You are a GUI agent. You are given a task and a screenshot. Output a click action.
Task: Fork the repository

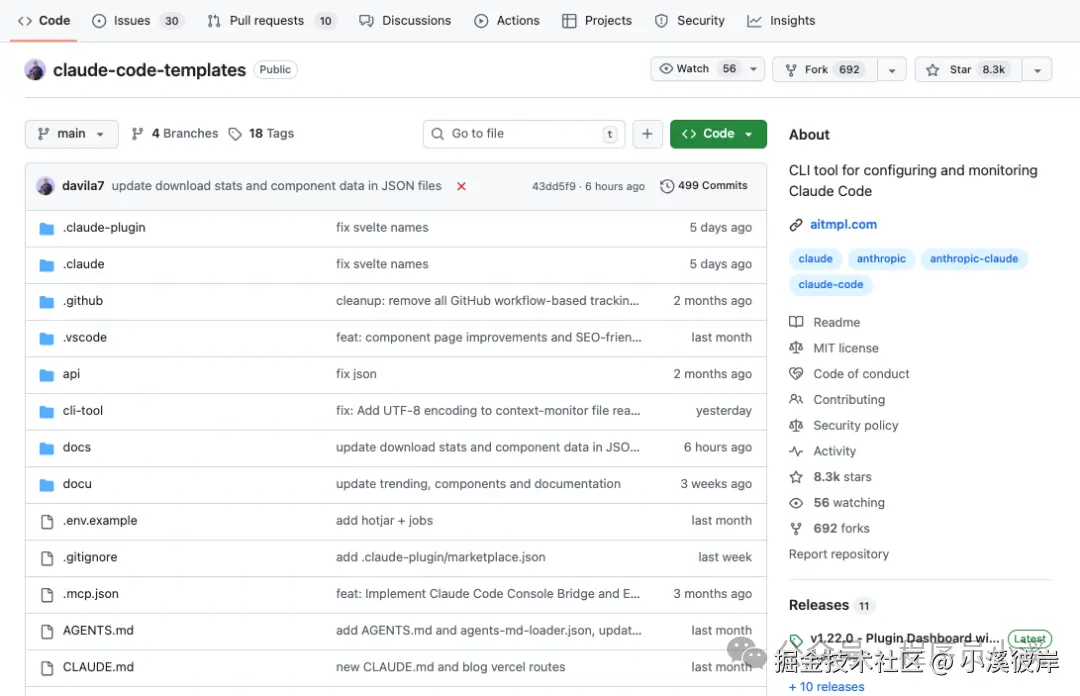click(825, 70)
